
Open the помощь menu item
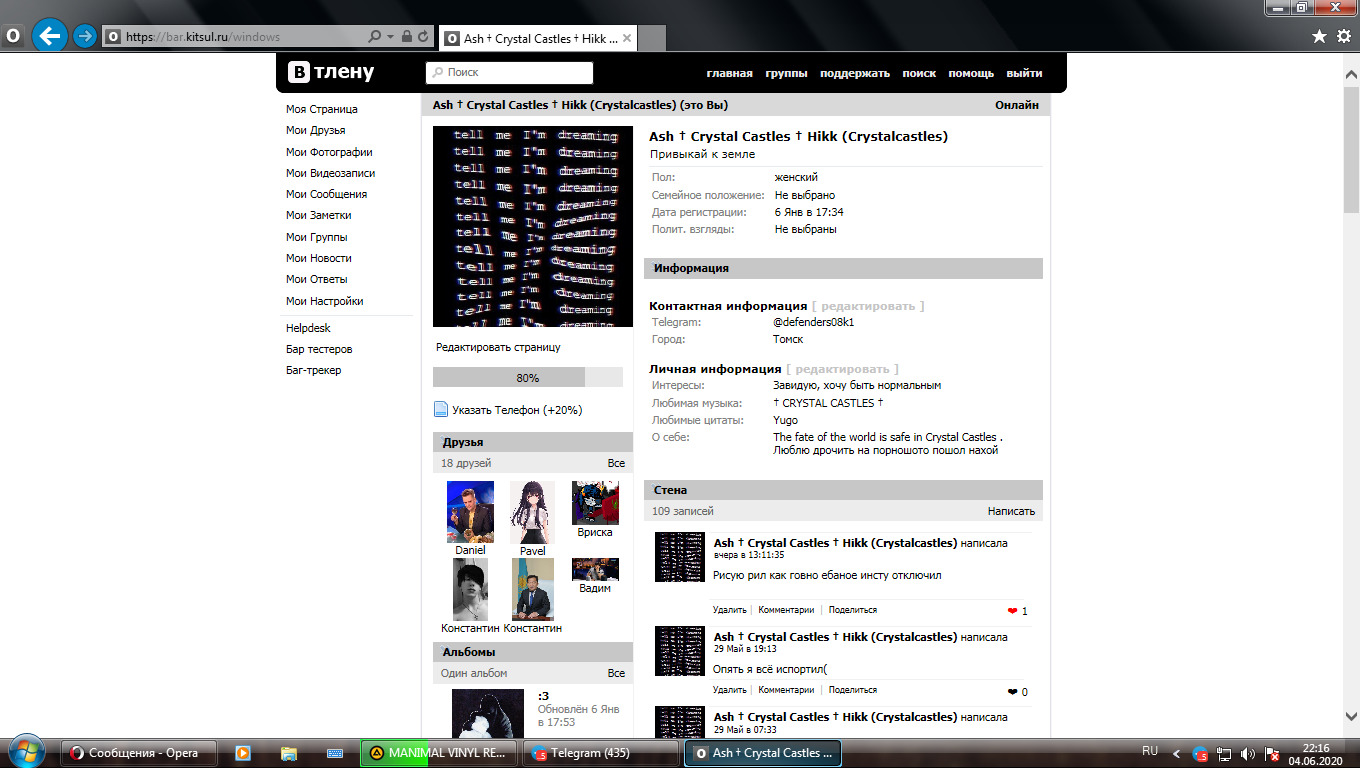pyautogui.click(x=971, y=73)
